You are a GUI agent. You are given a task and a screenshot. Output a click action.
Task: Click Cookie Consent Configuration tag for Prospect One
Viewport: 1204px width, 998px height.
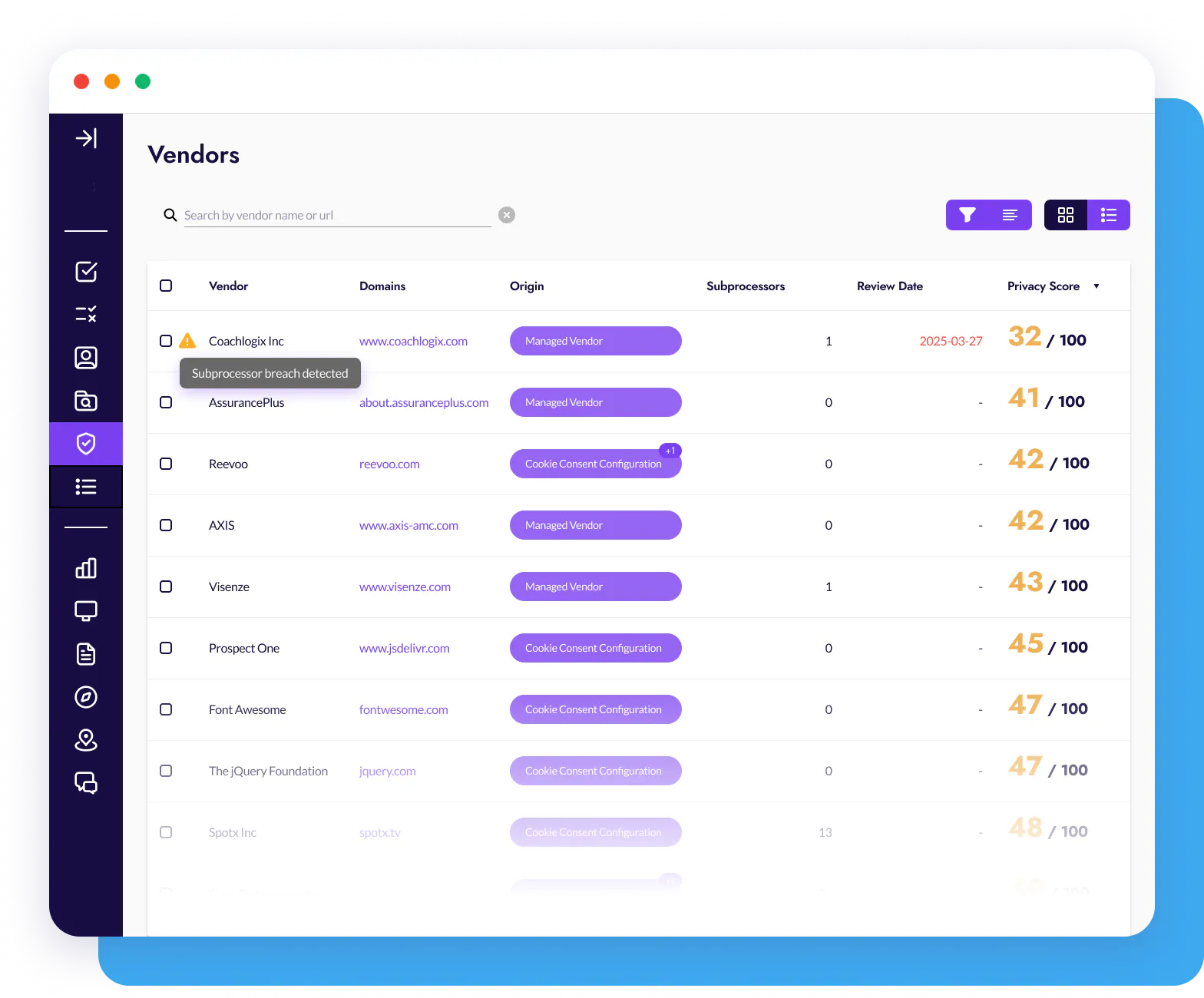click(596, 648)
